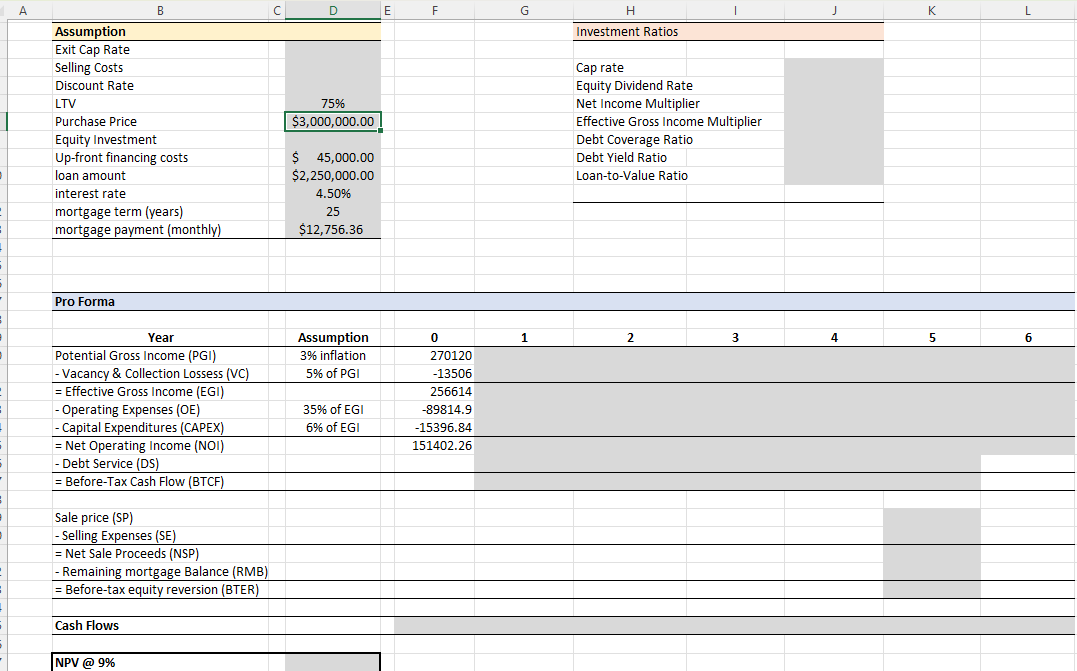The height and width of the screenshot is (671, 1077).
Task: Click column K header
Action: coord(931,10)
